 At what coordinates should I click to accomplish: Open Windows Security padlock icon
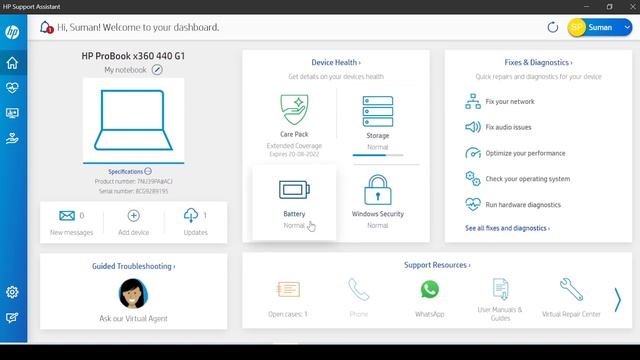tap(378, 190)
